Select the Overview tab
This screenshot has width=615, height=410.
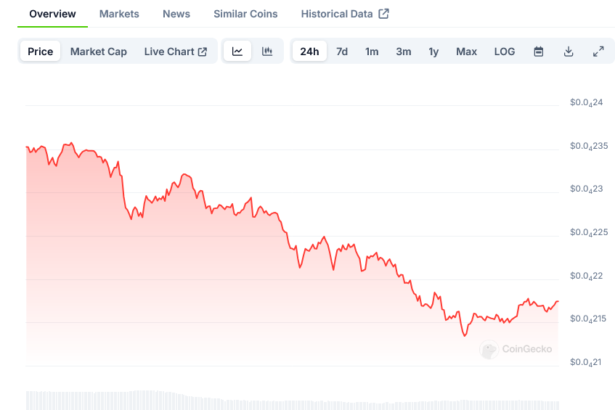pyautogui.click(x=52, y=15)
